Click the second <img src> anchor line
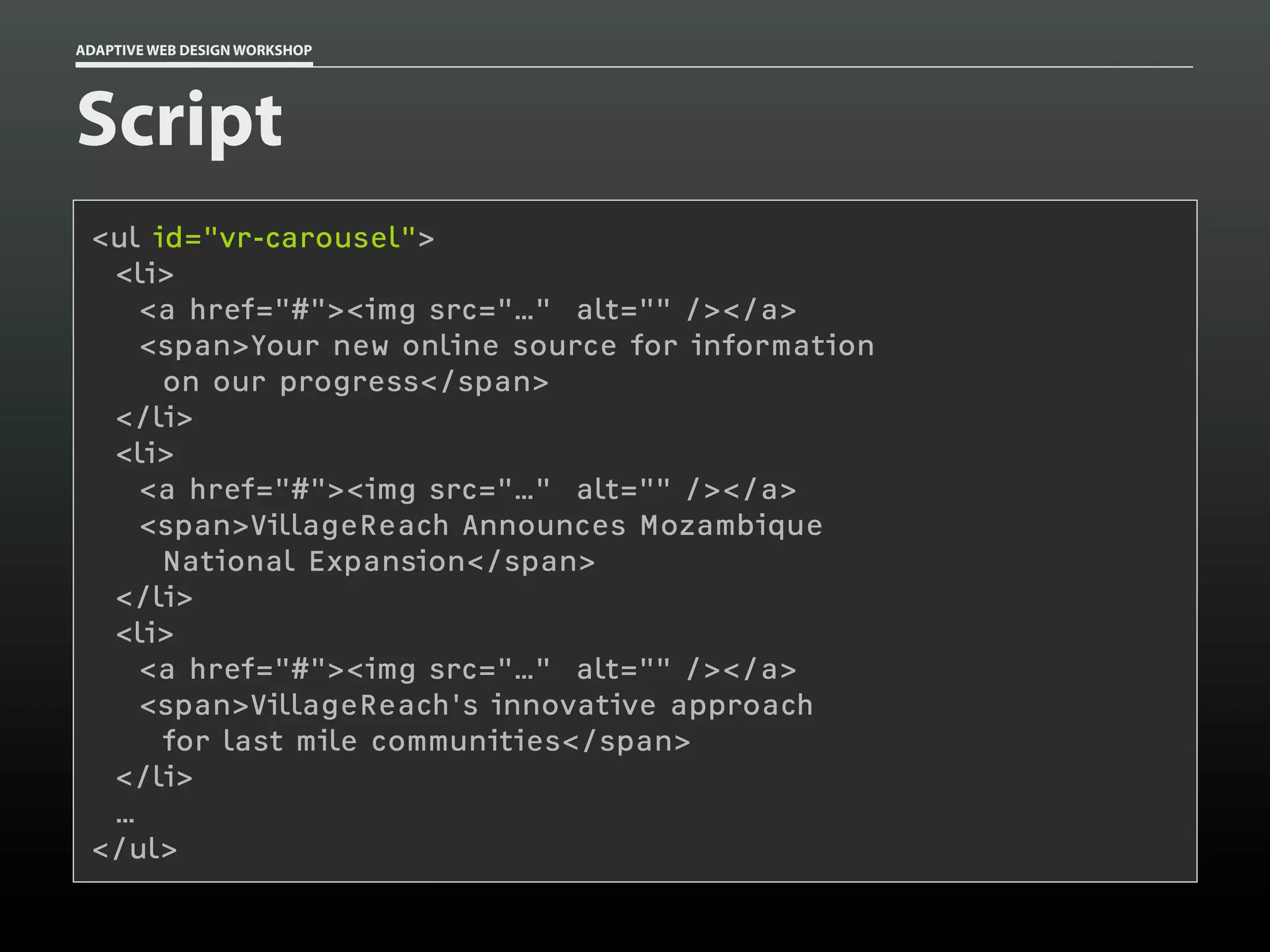Viewport: 1270px width, 952px height. point(468,490)
